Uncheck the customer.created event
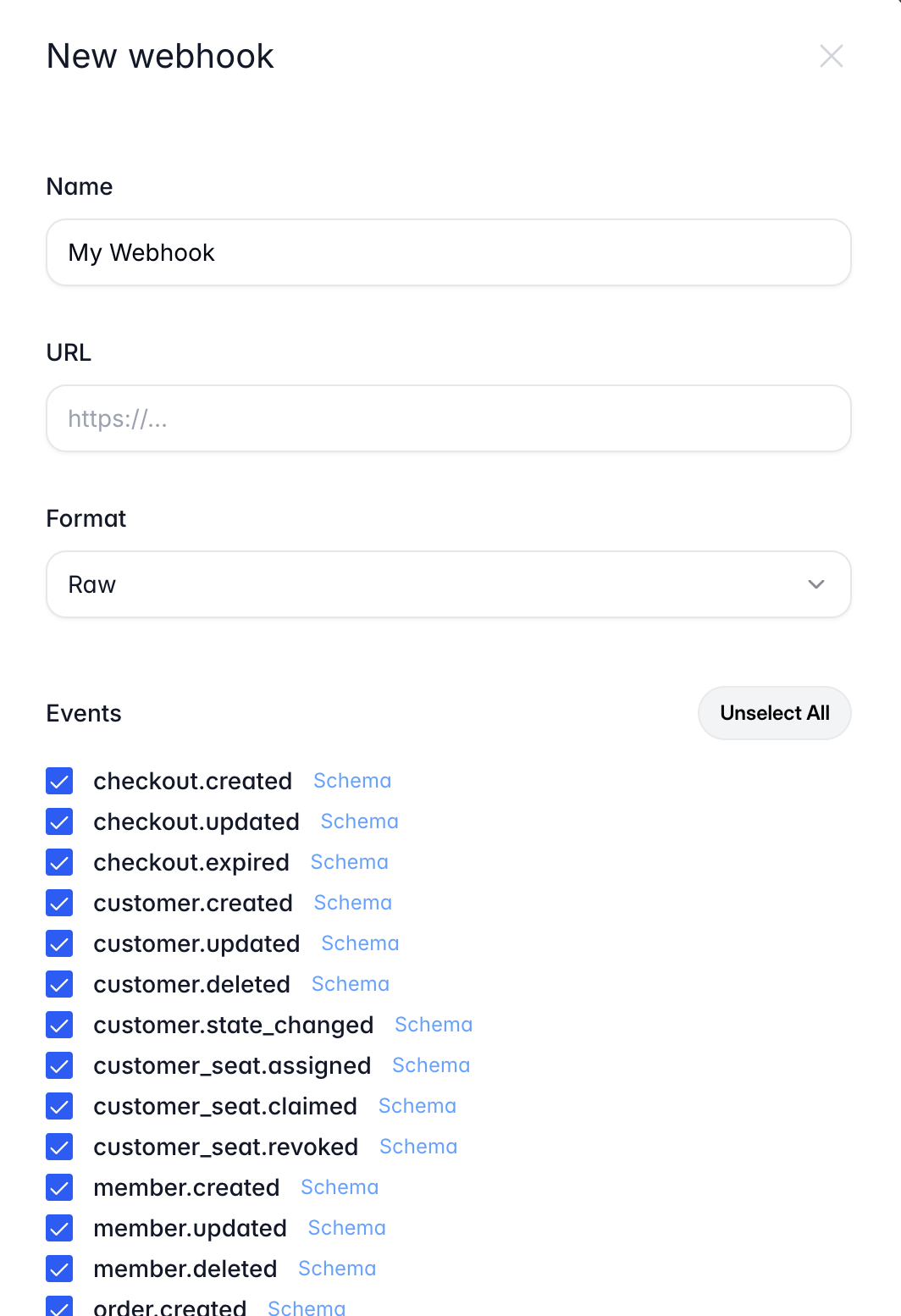The height and width of the screenshot is (1316, 901). (x=59, y=903)
